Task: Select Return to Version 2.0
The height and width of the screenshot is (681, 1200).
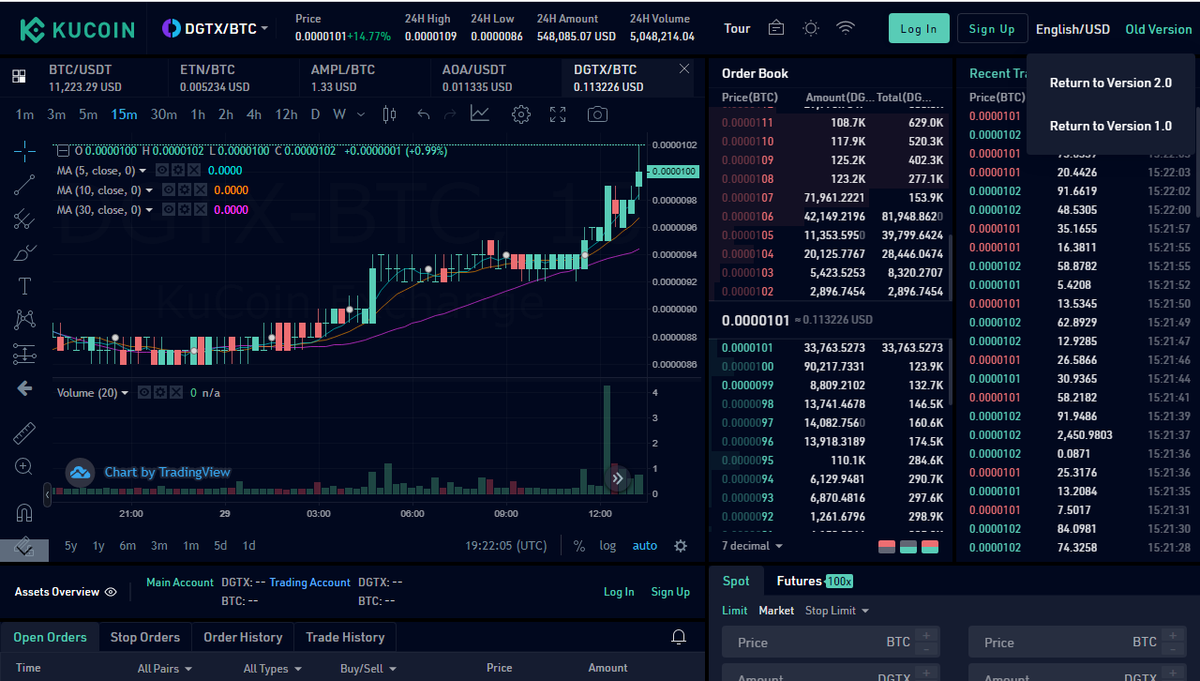Action: pyautogui.click(x=1111, y=83)
